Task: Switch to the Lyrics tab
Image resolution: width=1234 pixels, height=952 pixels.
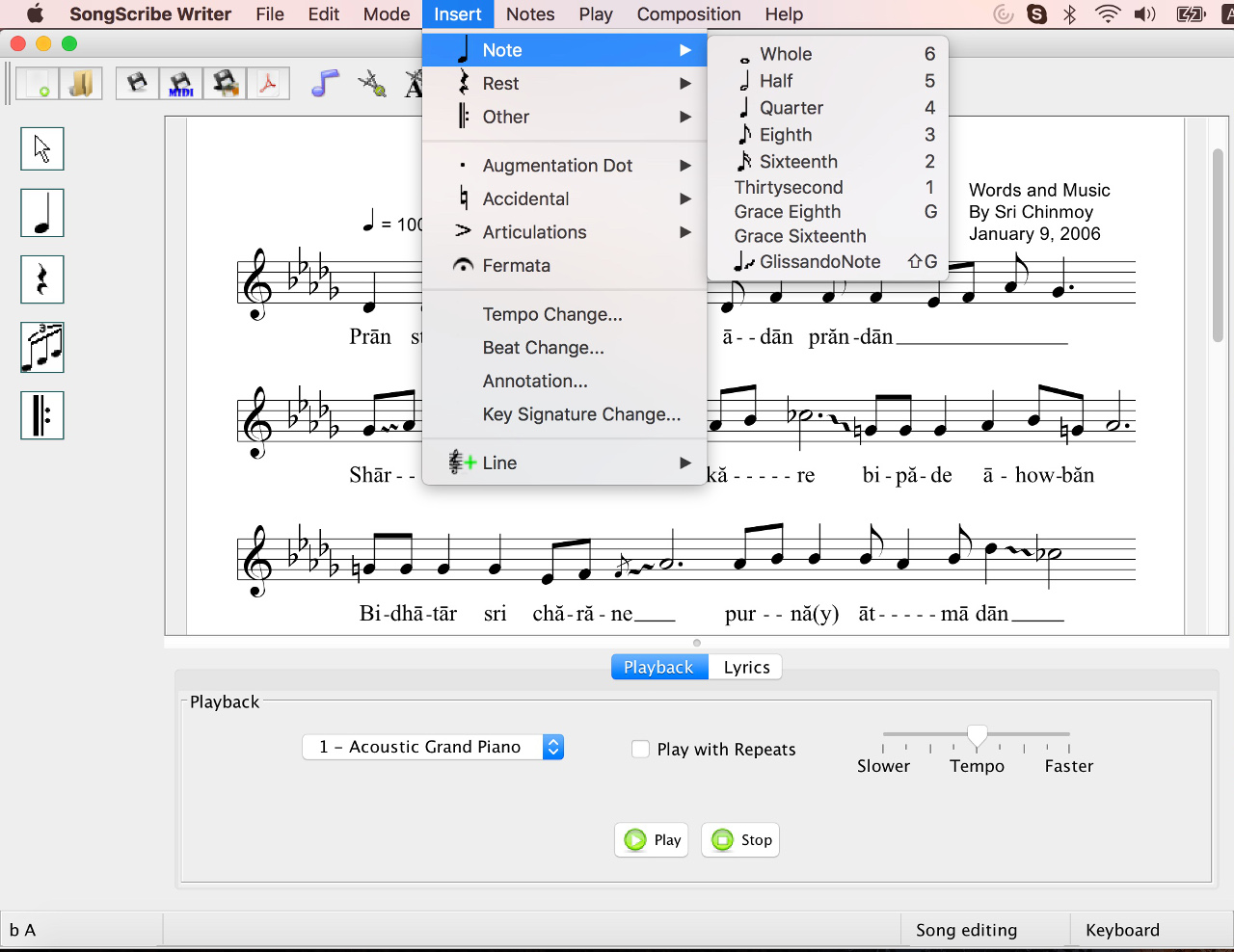Action: [x=746, y=667]
